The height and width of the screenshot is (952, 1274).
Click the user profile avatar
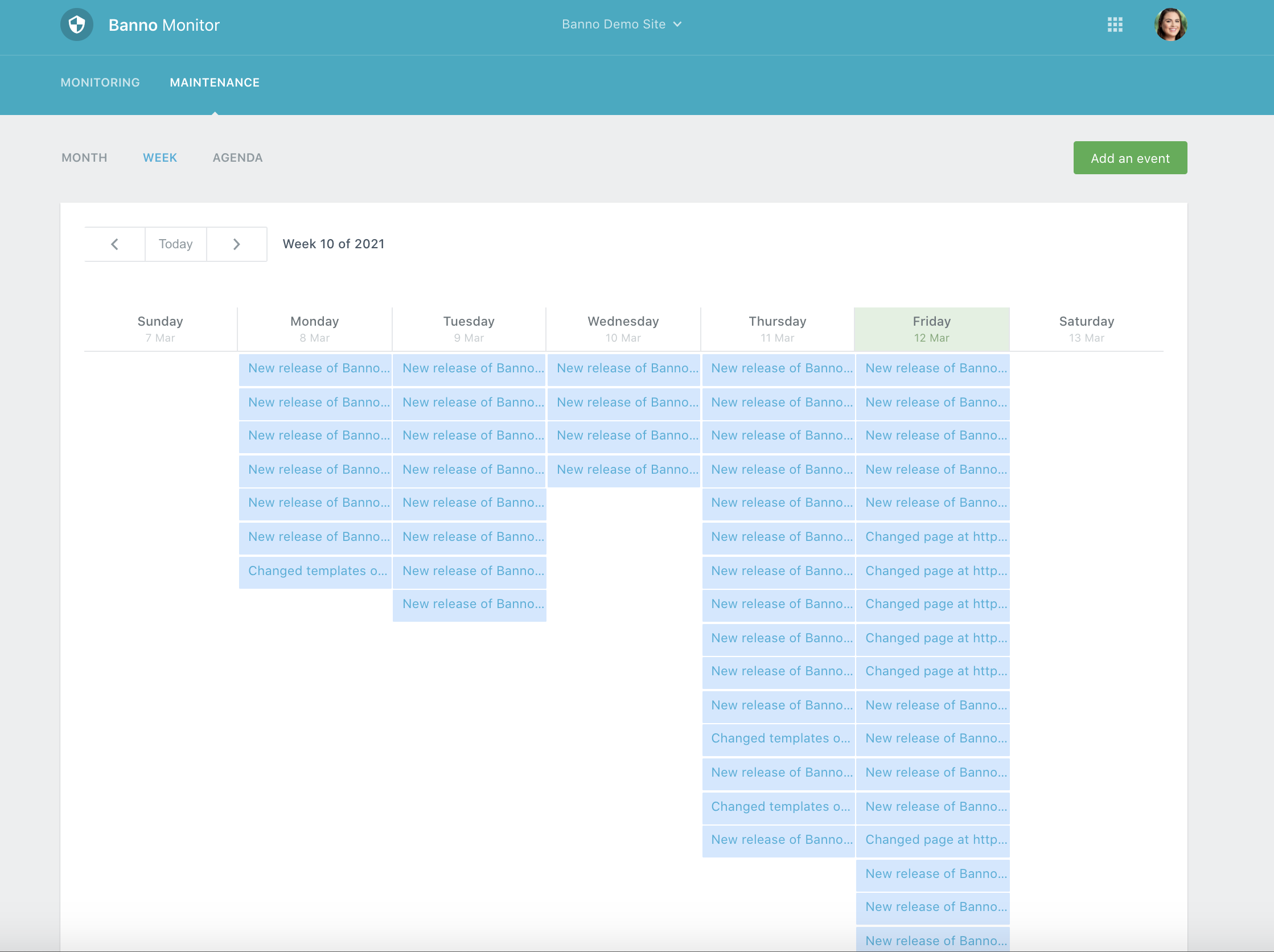click(x=1170, y=24)
